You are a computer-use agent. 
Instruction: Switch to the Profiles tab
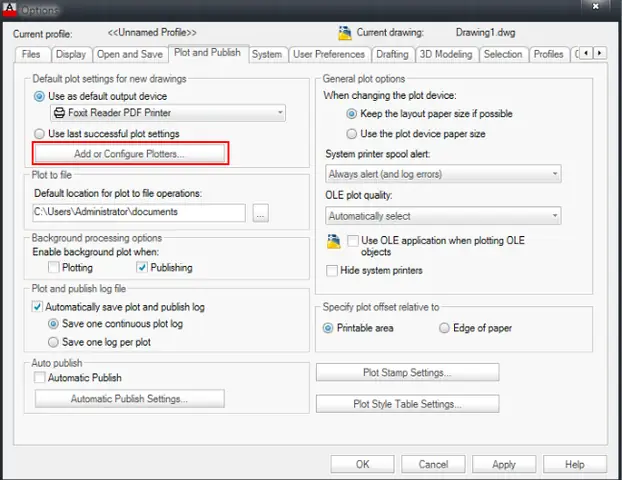(x=549, y=54)
